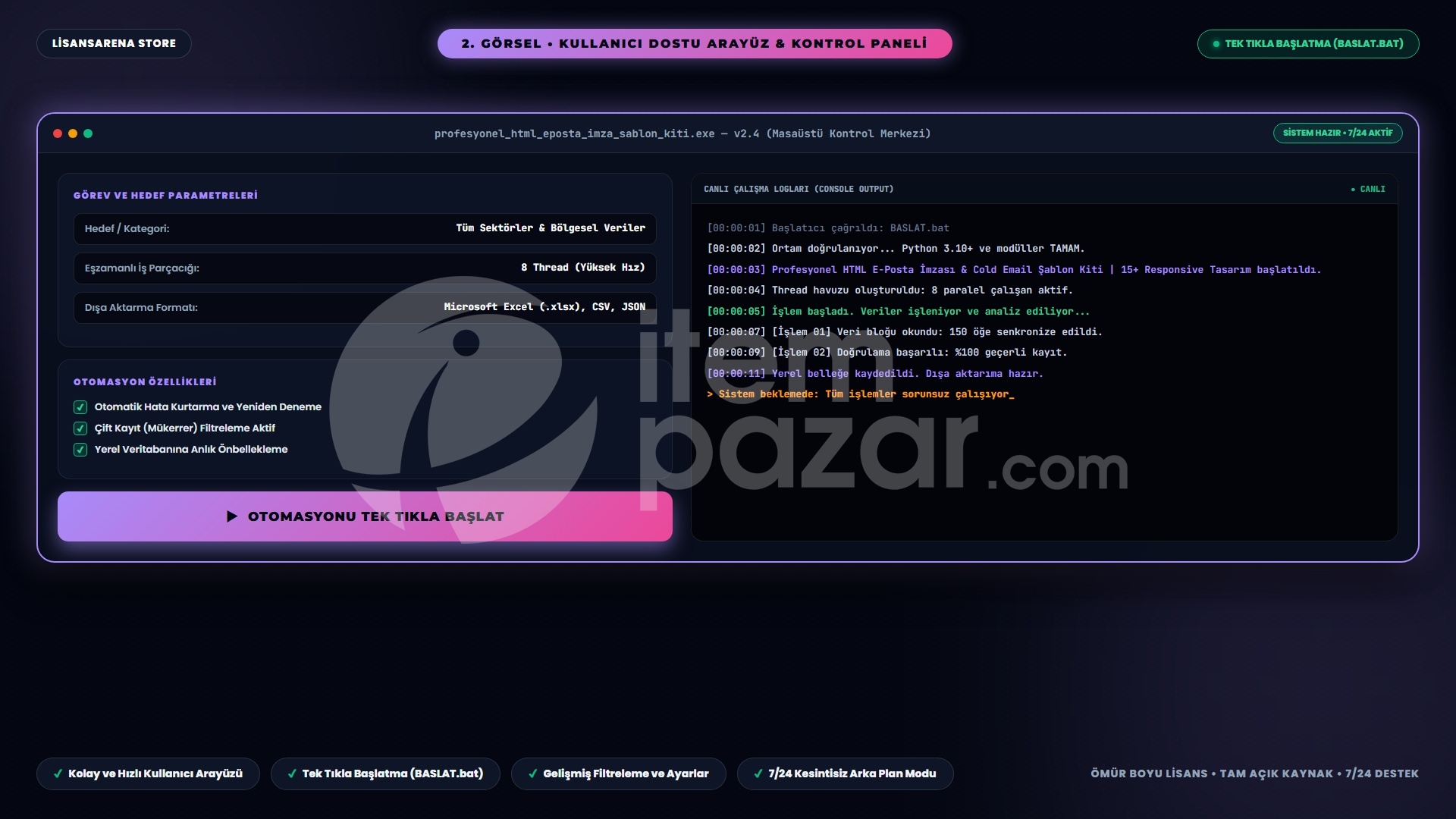Click log line 'Yerel belleğe kaydedildi'
The image size is (1456, 819).
875,374
